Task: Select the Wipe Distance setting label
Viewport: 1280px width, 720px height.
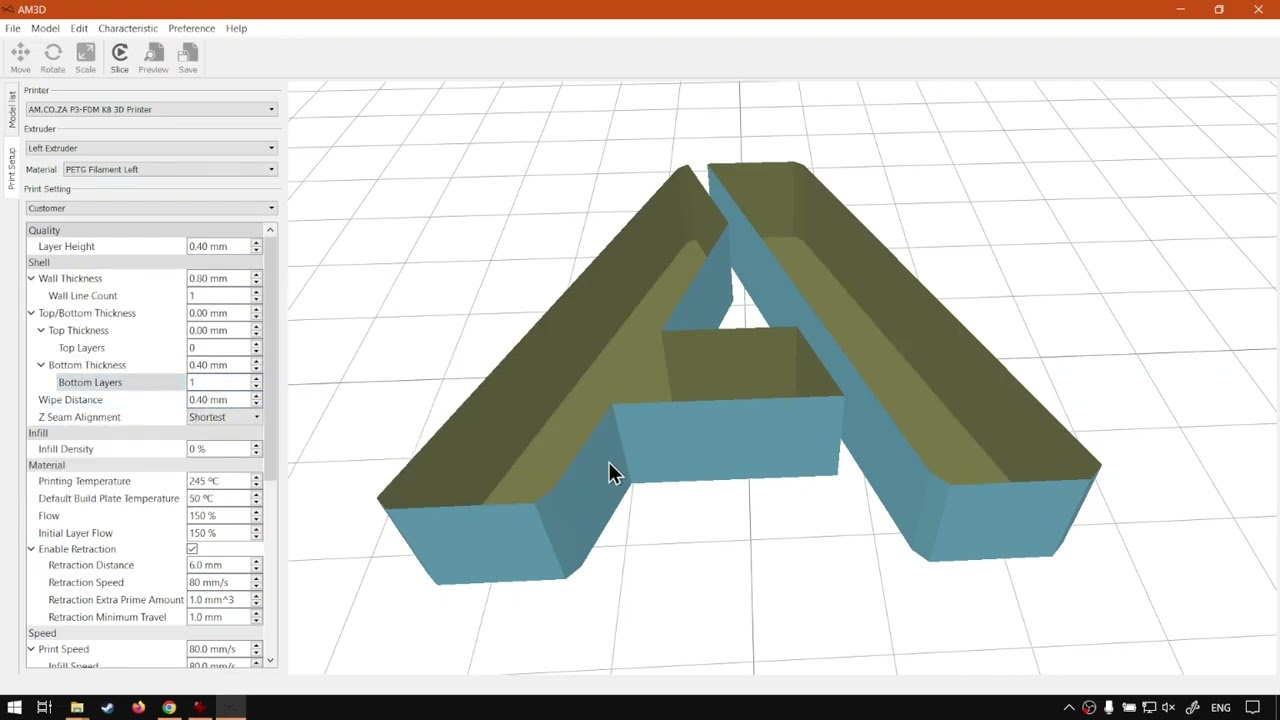Action: point(70,400)
